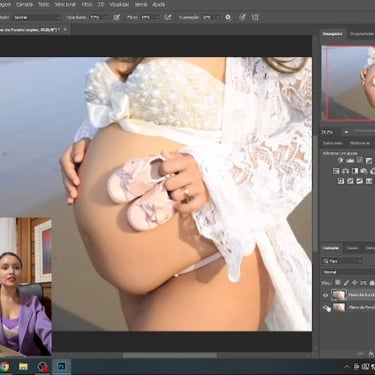375x375 pixels.
Task: Toggle airbrush build-up next to Fluxo
Action: [x=168, y=17]
